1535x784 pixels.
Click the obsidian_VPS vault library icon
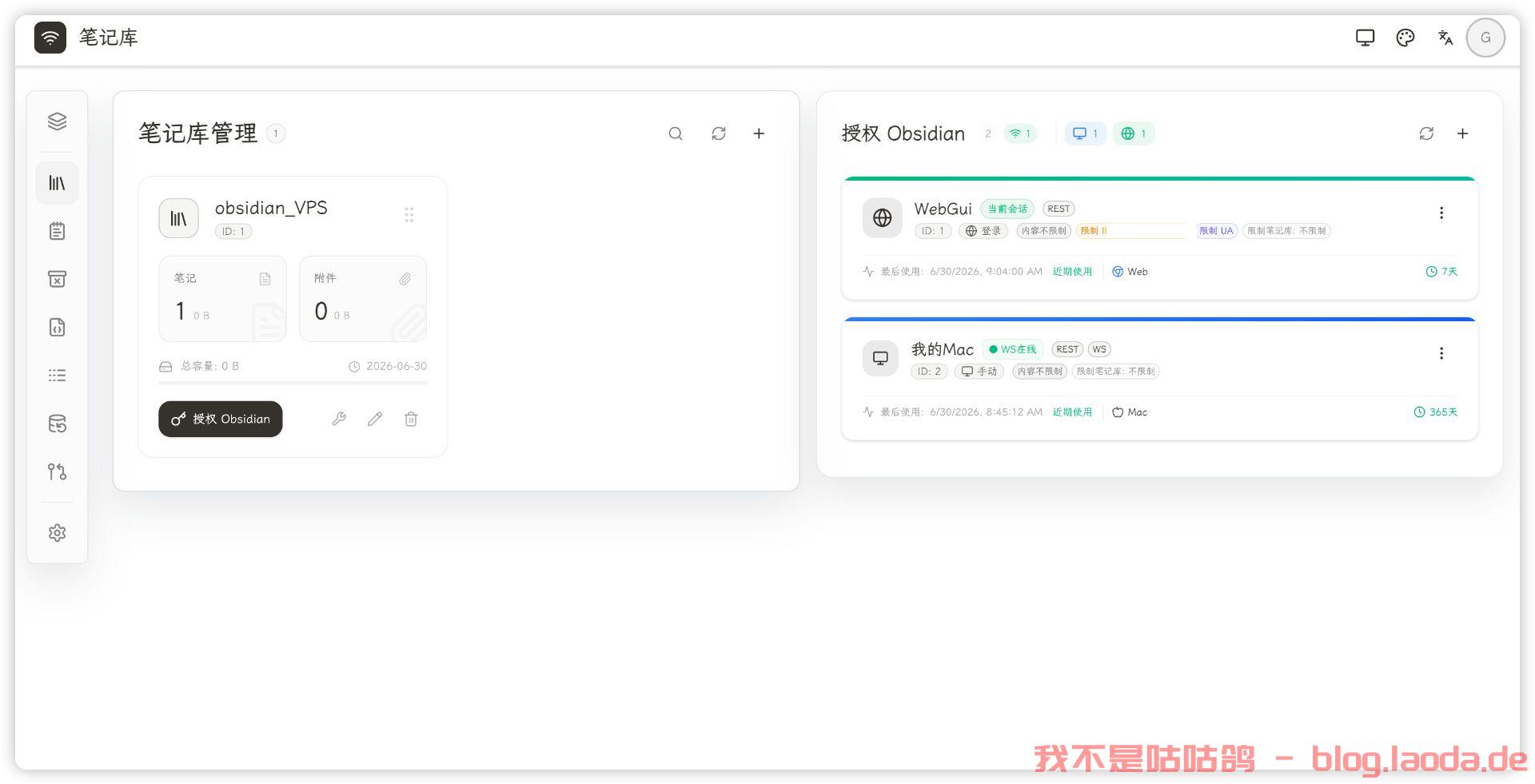tap(178, 218)
